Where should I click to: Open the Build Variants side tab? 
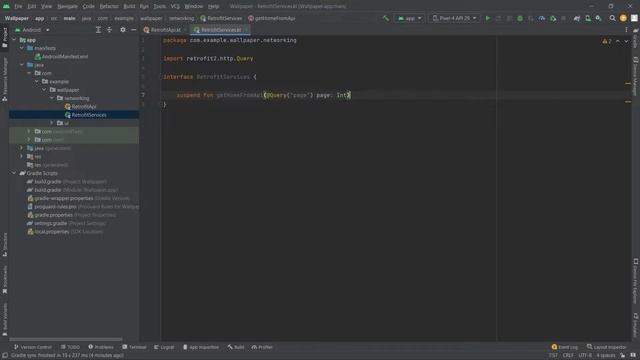pyautogui.click(x=4, y=320)
